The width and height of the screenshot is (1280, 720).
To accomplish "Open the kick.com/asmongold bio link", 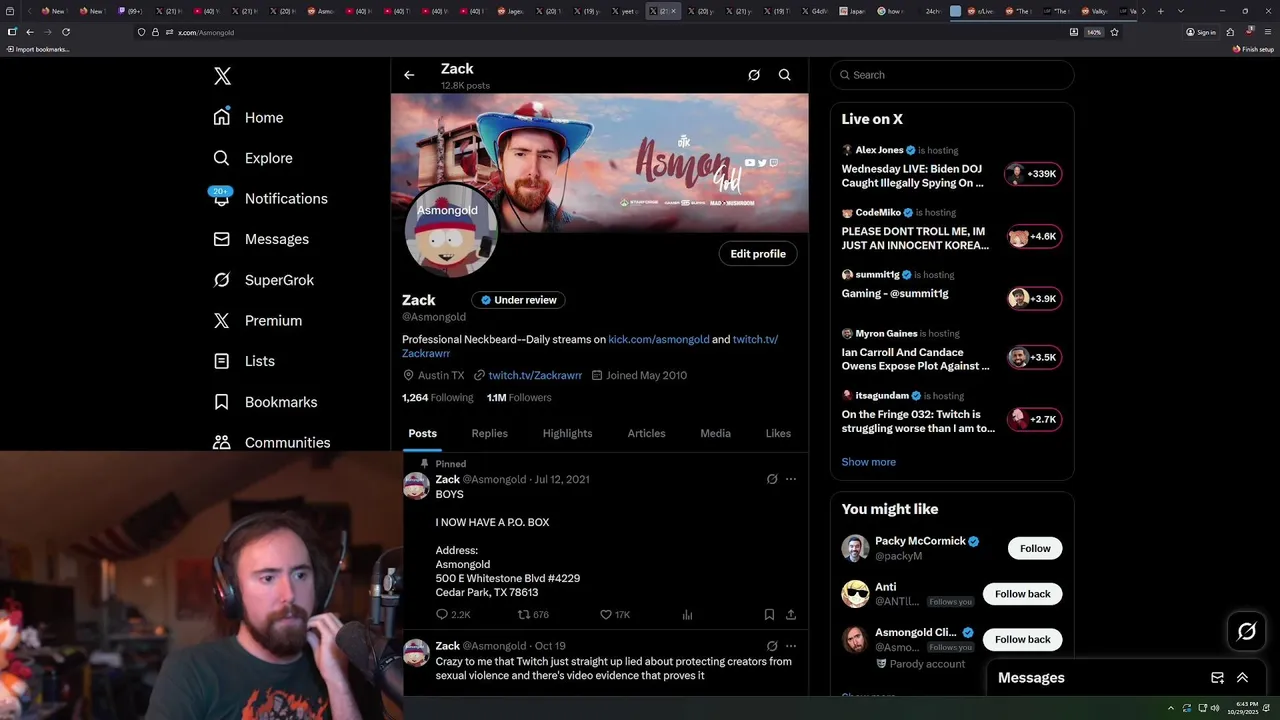I will (x=659, y=339).
